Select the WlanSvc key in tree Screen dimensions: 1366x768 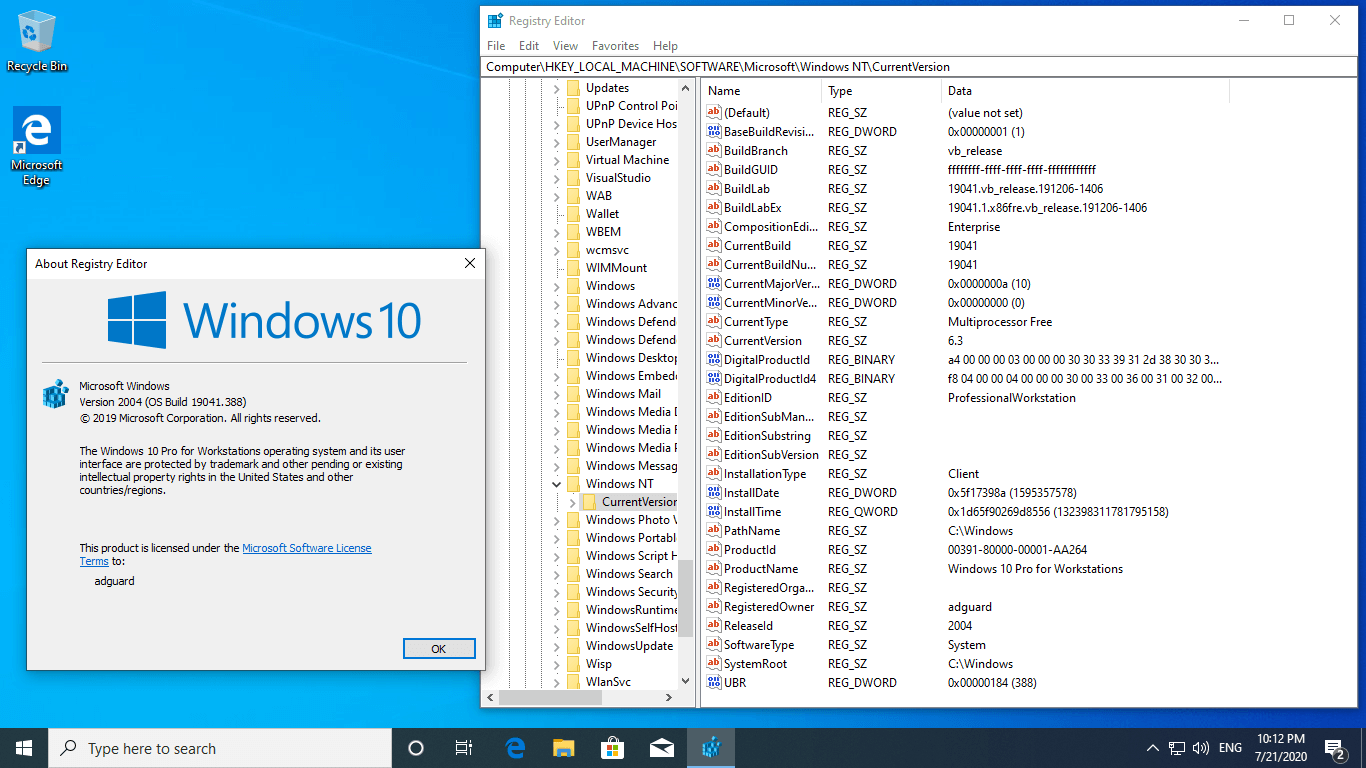[608, 682]
